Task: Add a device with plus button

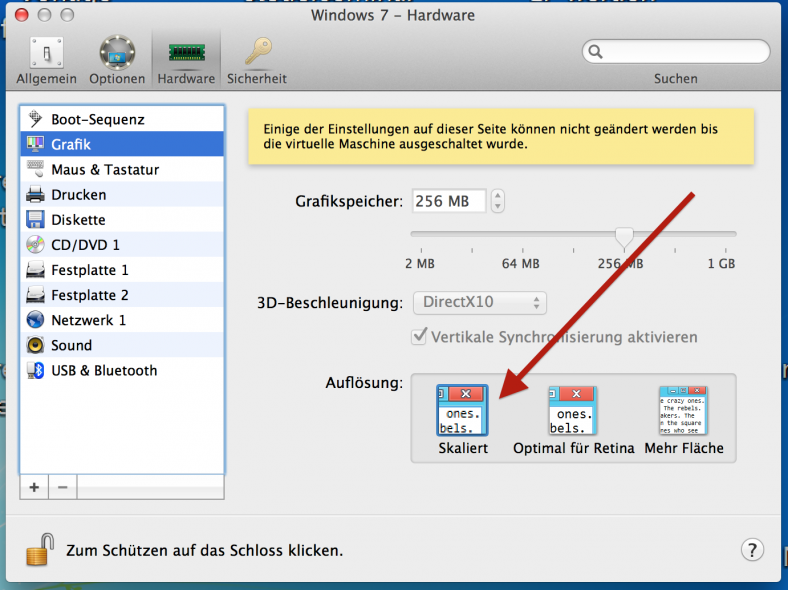Action: [34, 487]
